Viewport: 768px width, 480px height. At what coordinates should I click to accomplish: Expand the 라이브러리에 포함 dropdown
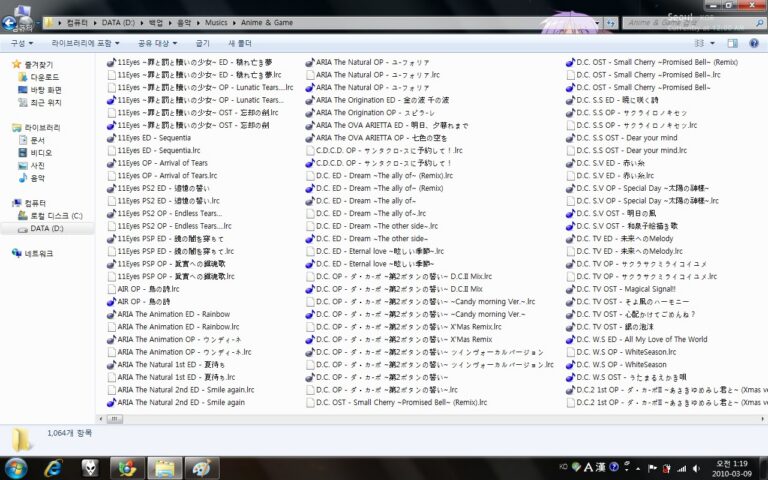point(85,43)
